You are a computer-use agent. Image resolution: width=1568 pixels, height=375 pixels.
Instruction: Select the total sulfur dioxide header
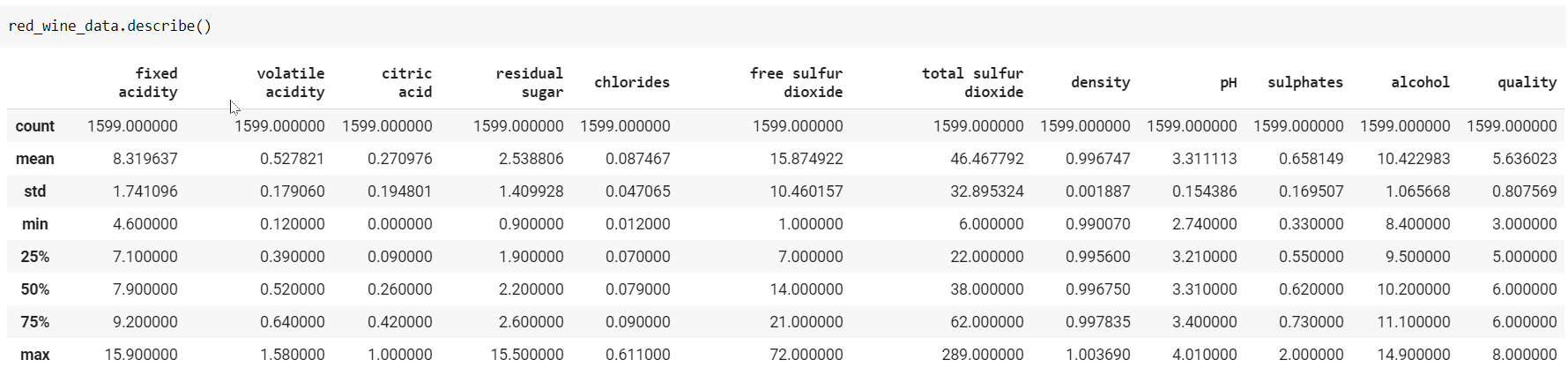click(x=972, y=82)
